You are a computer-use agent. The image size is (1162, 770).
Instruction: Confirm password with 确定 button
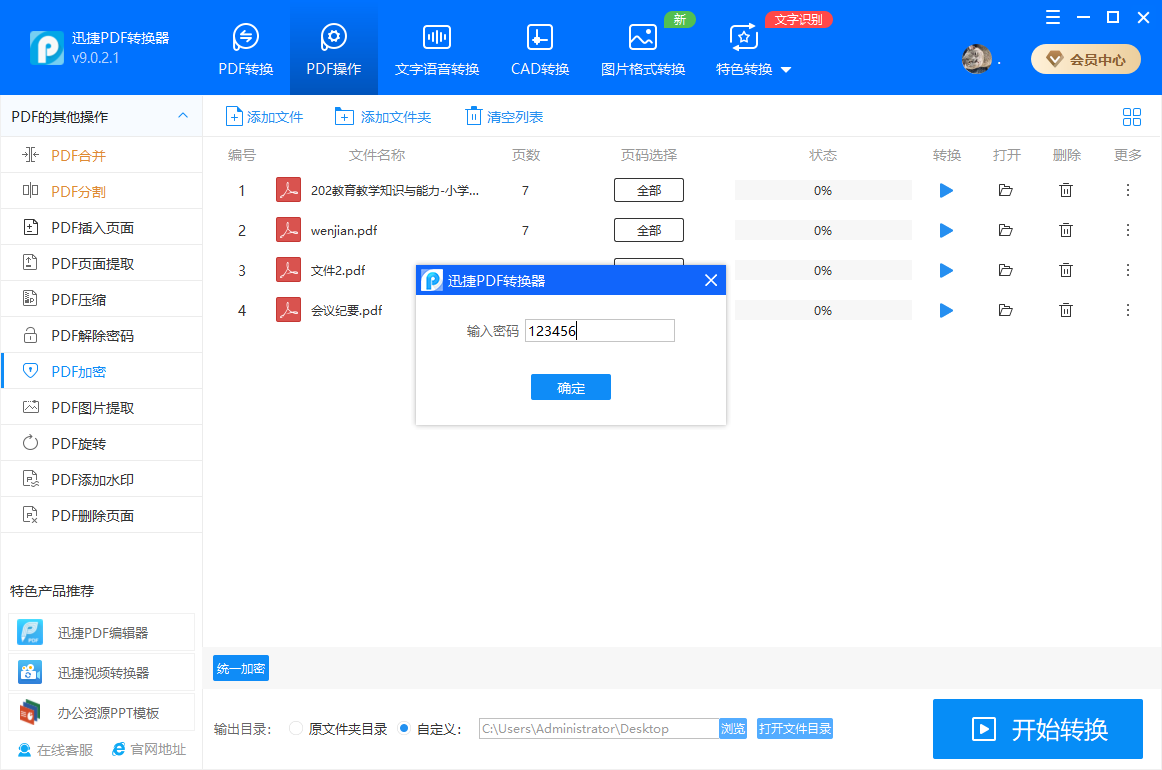[x=571, y=388]
